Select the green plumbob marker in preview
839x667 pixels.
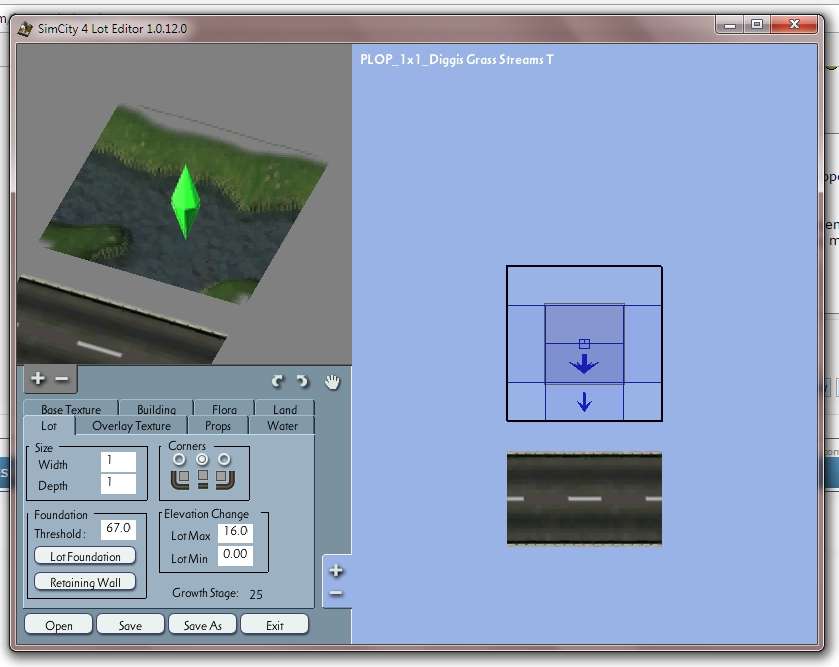[185, 202]
